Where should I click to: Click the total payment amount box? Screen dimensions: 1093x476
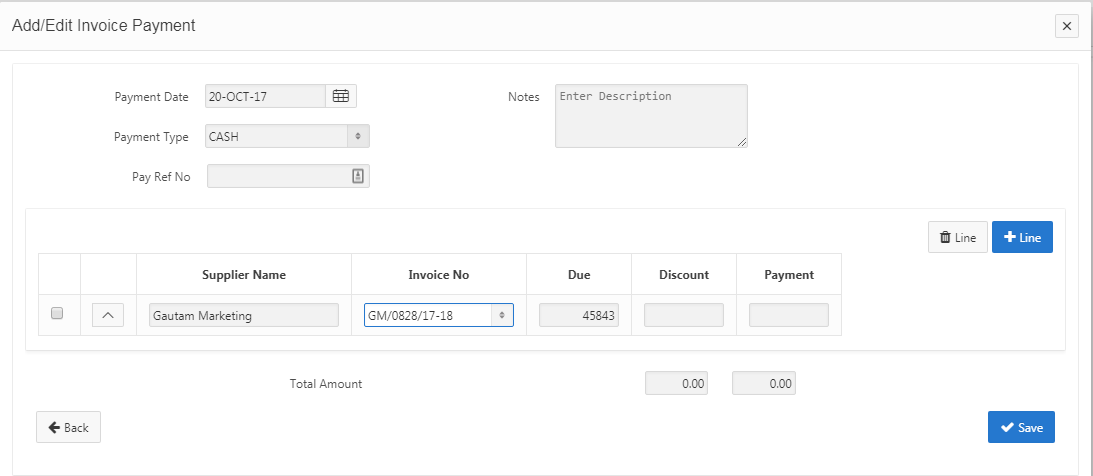(x=764, y=383)
